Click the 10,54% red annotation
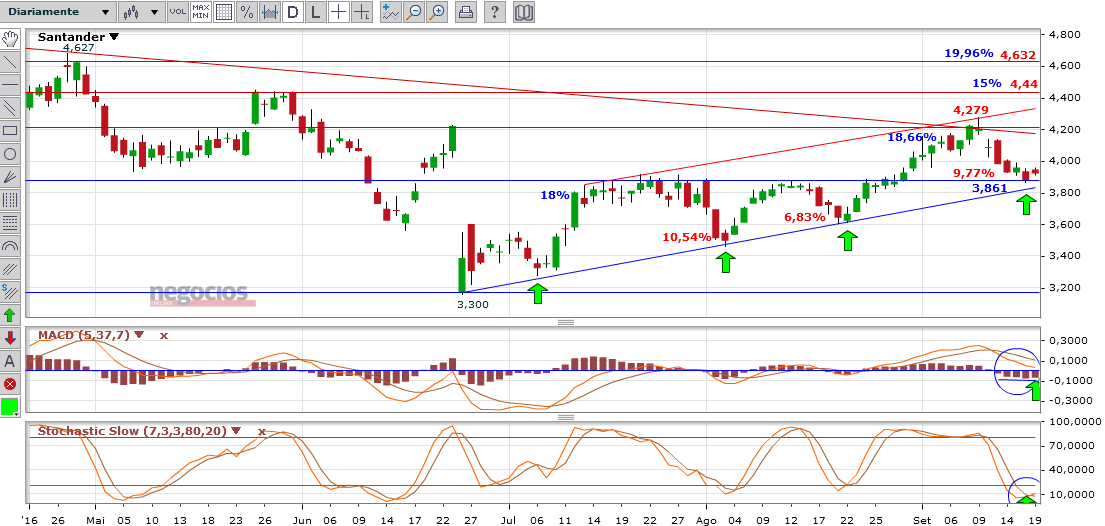Image resolution: width=1105 pixels, height=526 pixels. pos(686,237)
